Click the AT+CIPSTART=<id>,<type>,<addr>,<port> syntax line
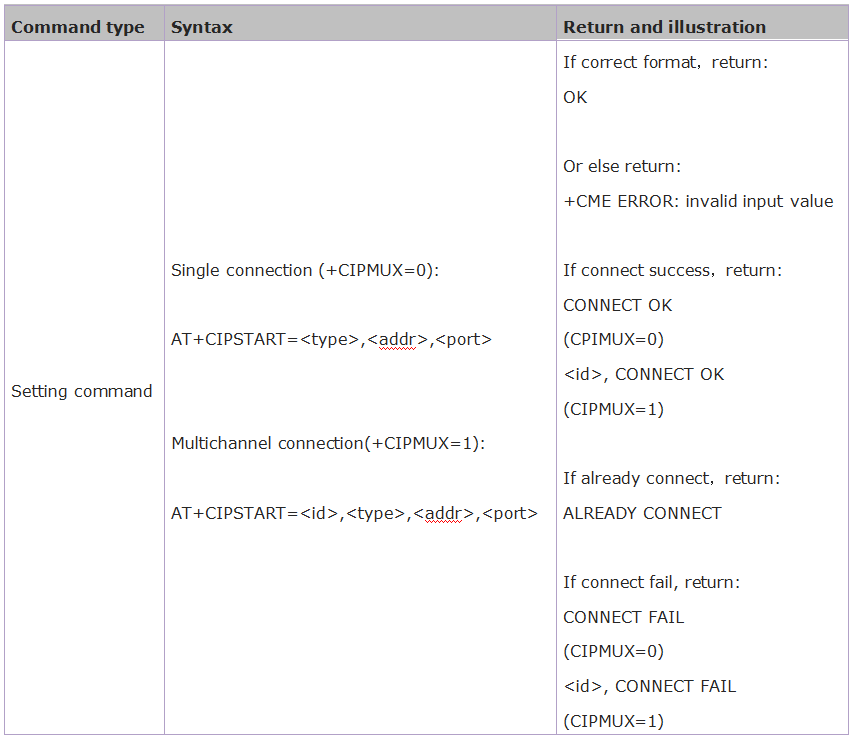Viewport: 853px width, 740px height. 354,513
